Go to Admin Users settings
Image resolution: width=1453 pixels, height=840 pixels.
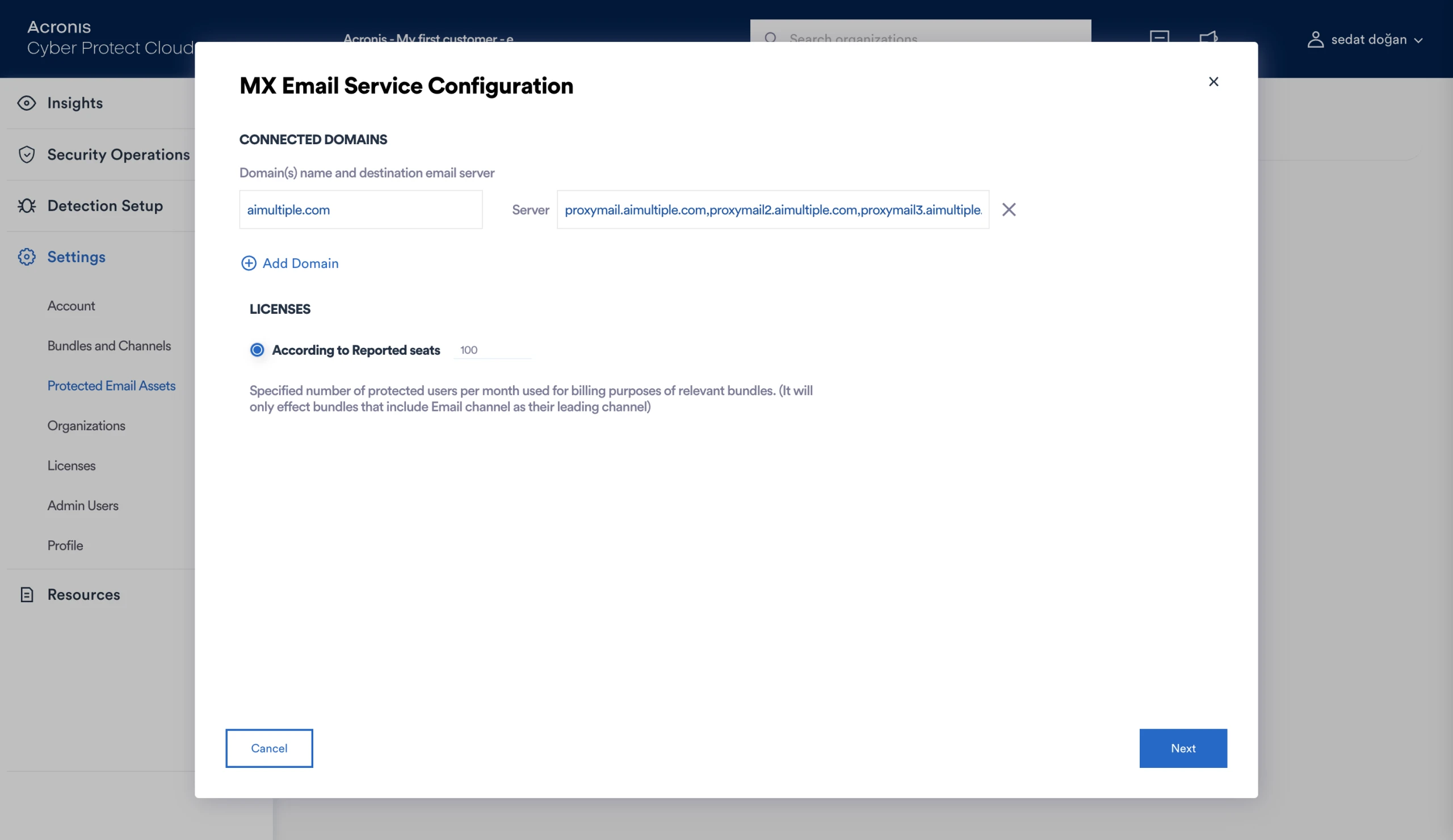click(82, 506)
